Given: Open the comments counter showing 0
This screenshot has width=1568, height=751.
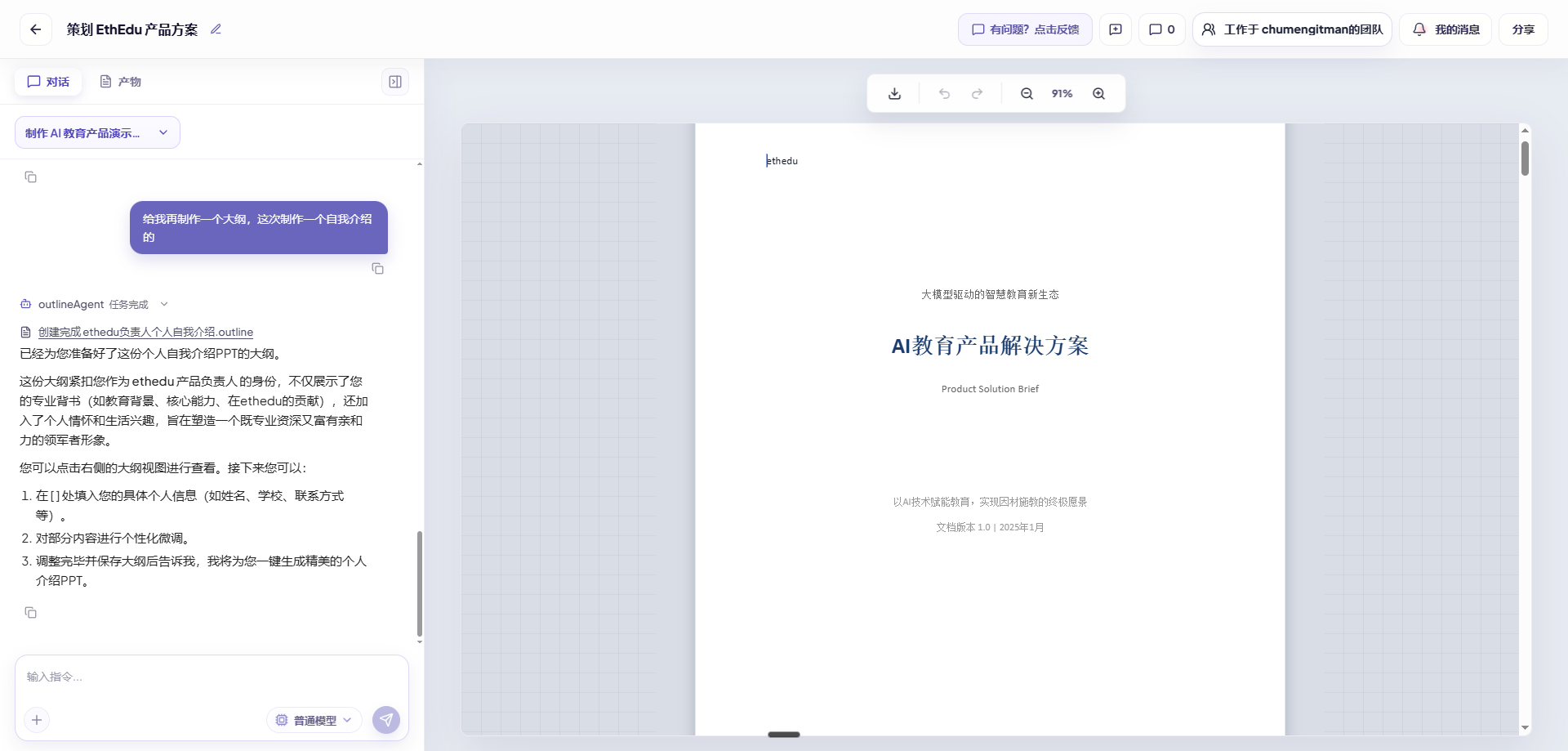Looking at the screenshot, I should point(1162,29).
